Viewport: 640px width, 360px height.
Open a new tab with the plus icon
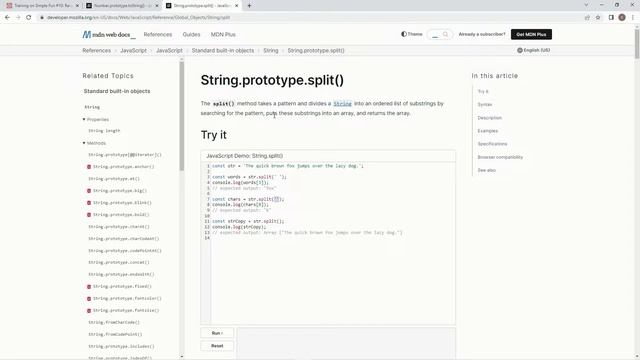[249, 6]
